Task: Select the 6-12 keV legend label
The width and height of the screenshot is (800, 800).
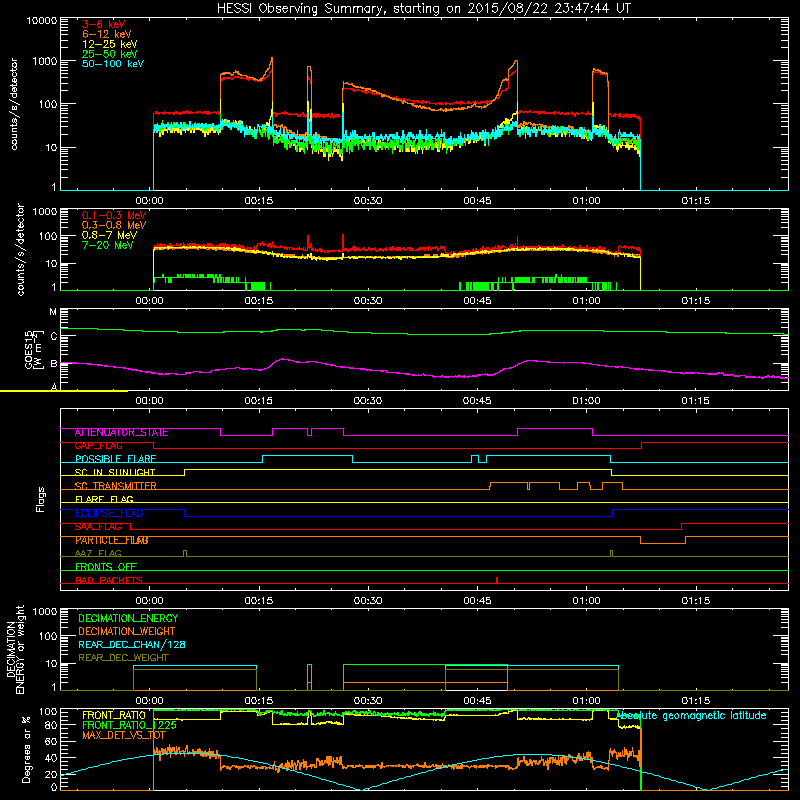Action: coord(107,34)
